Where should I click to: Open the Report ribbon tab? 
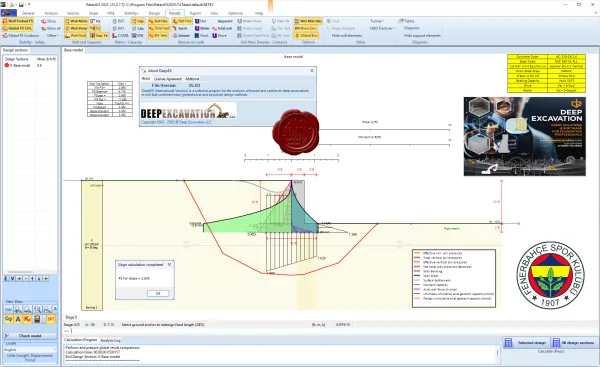[x=195, y=13]
